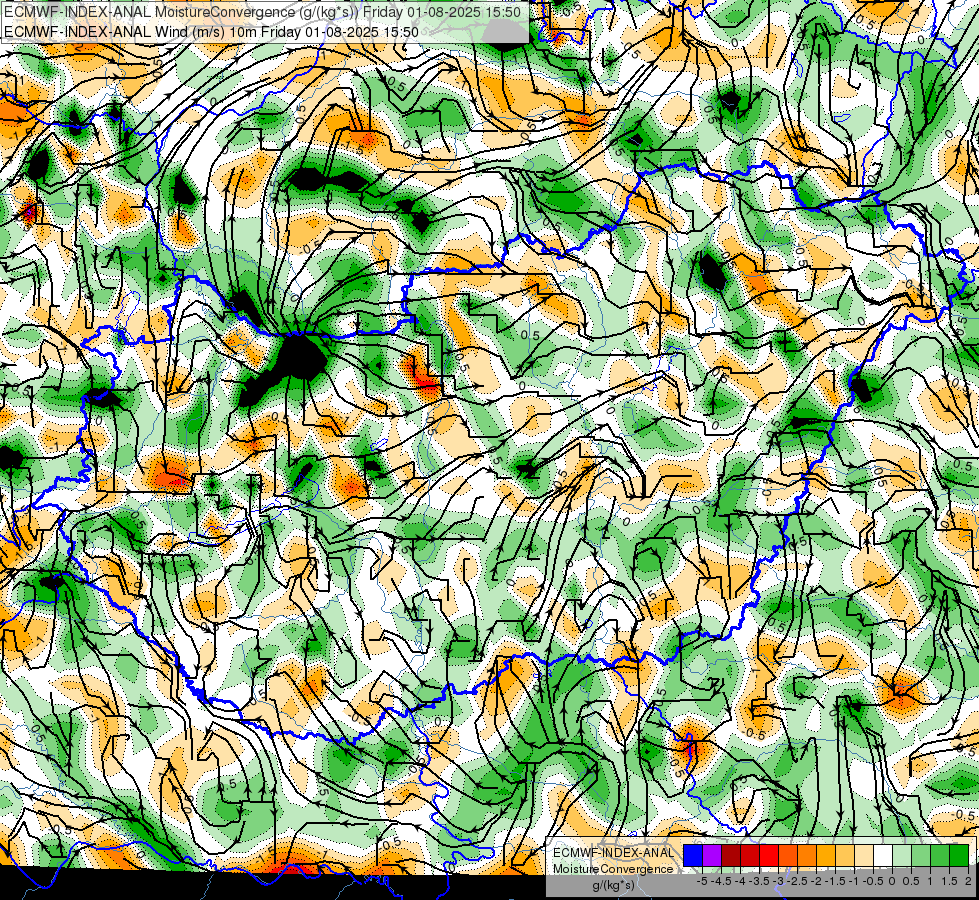Choose the legend swatch between 0.5 and 1
Viewport: 979px width, 900px height.
point(921,855)
